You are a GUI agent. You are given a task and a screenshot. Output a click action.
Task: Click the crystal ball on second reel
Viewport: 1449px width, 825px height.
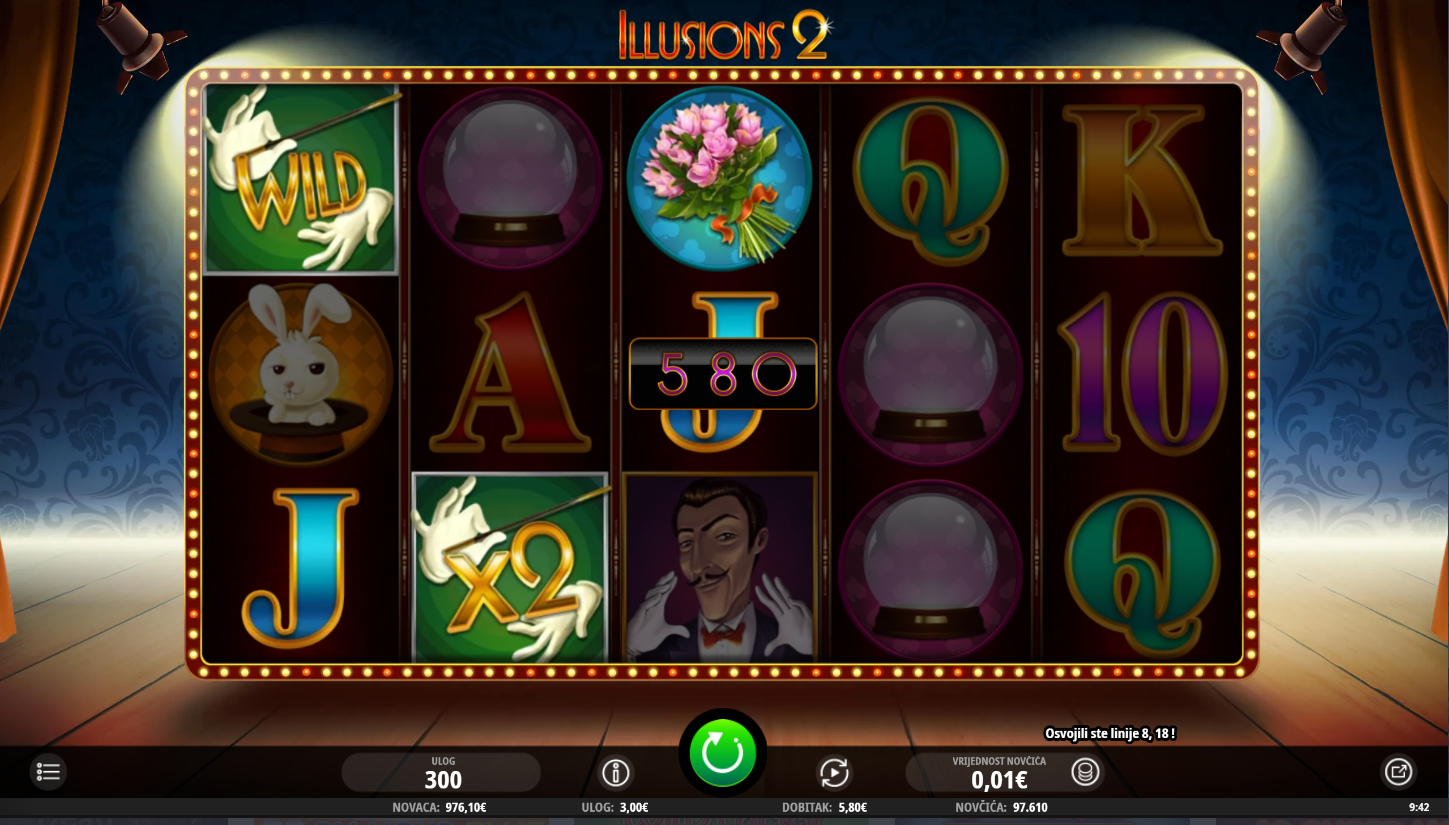pos(510,177)
